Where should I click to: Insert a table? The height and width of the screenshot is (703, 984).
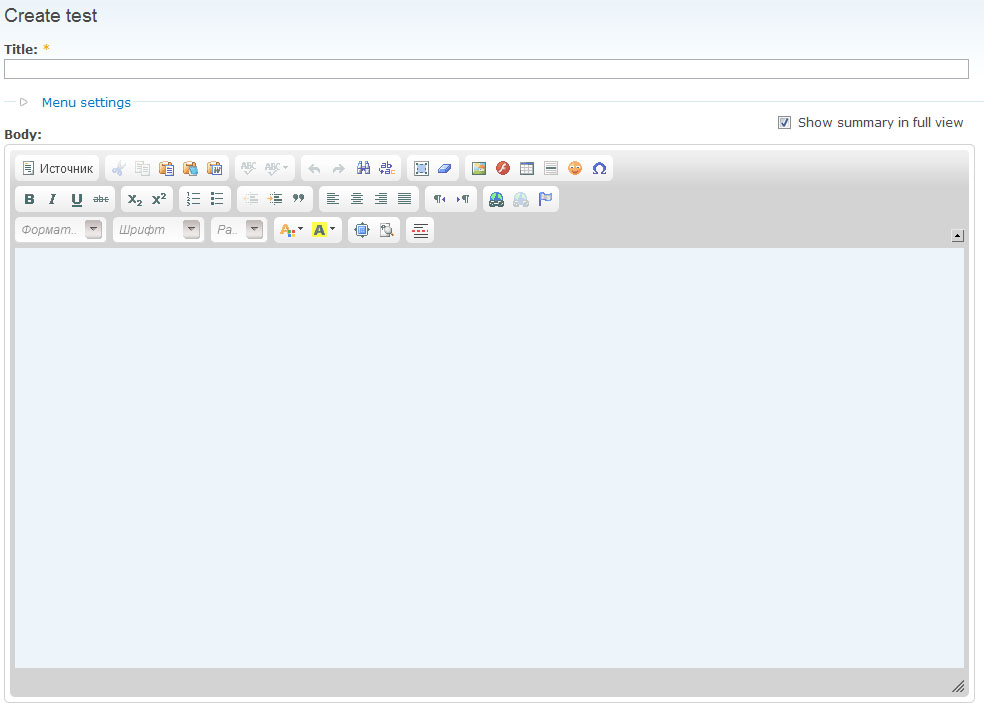click(x=527, y=168)
